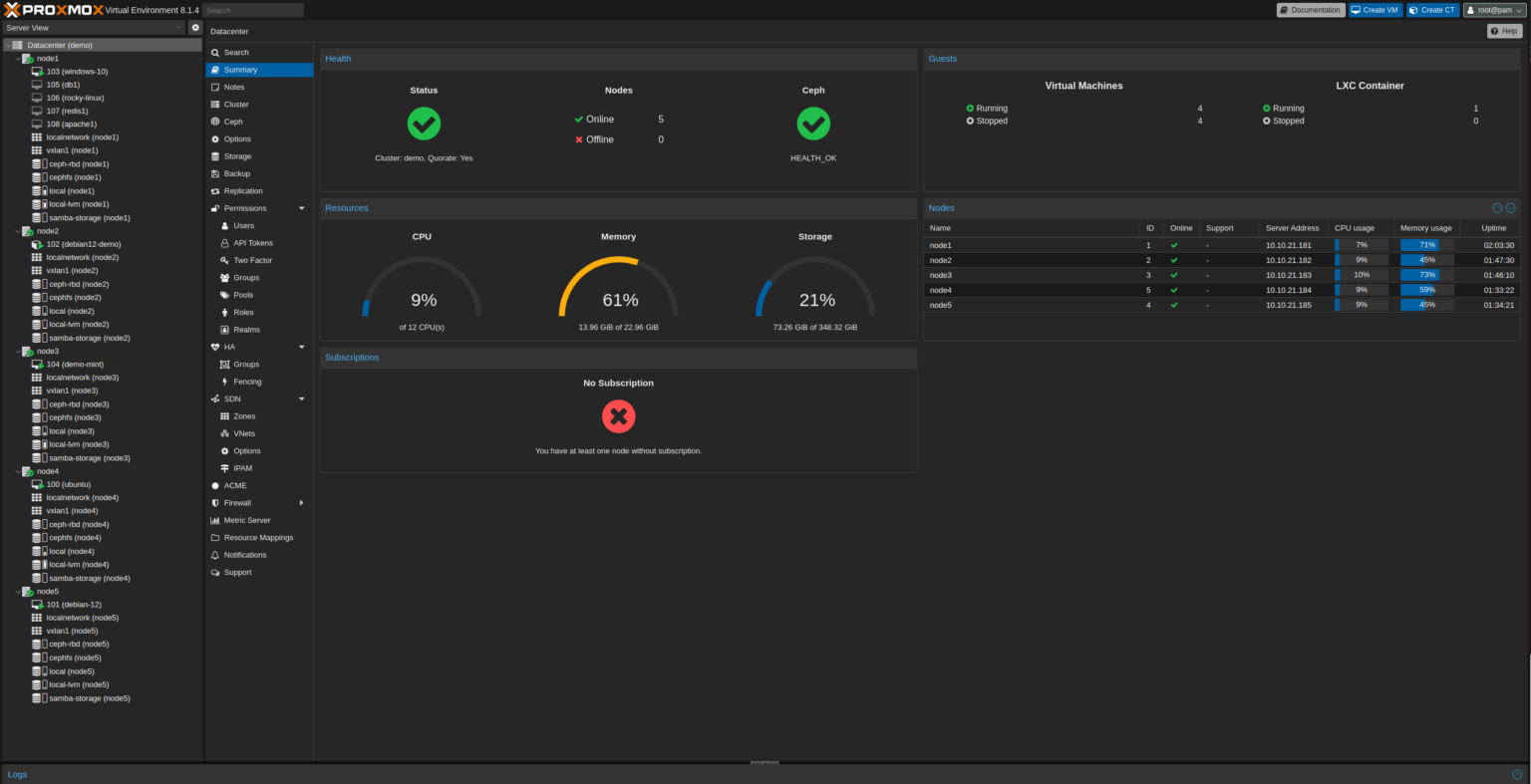Open the root@pam user menu

(x=1494, y=11)
